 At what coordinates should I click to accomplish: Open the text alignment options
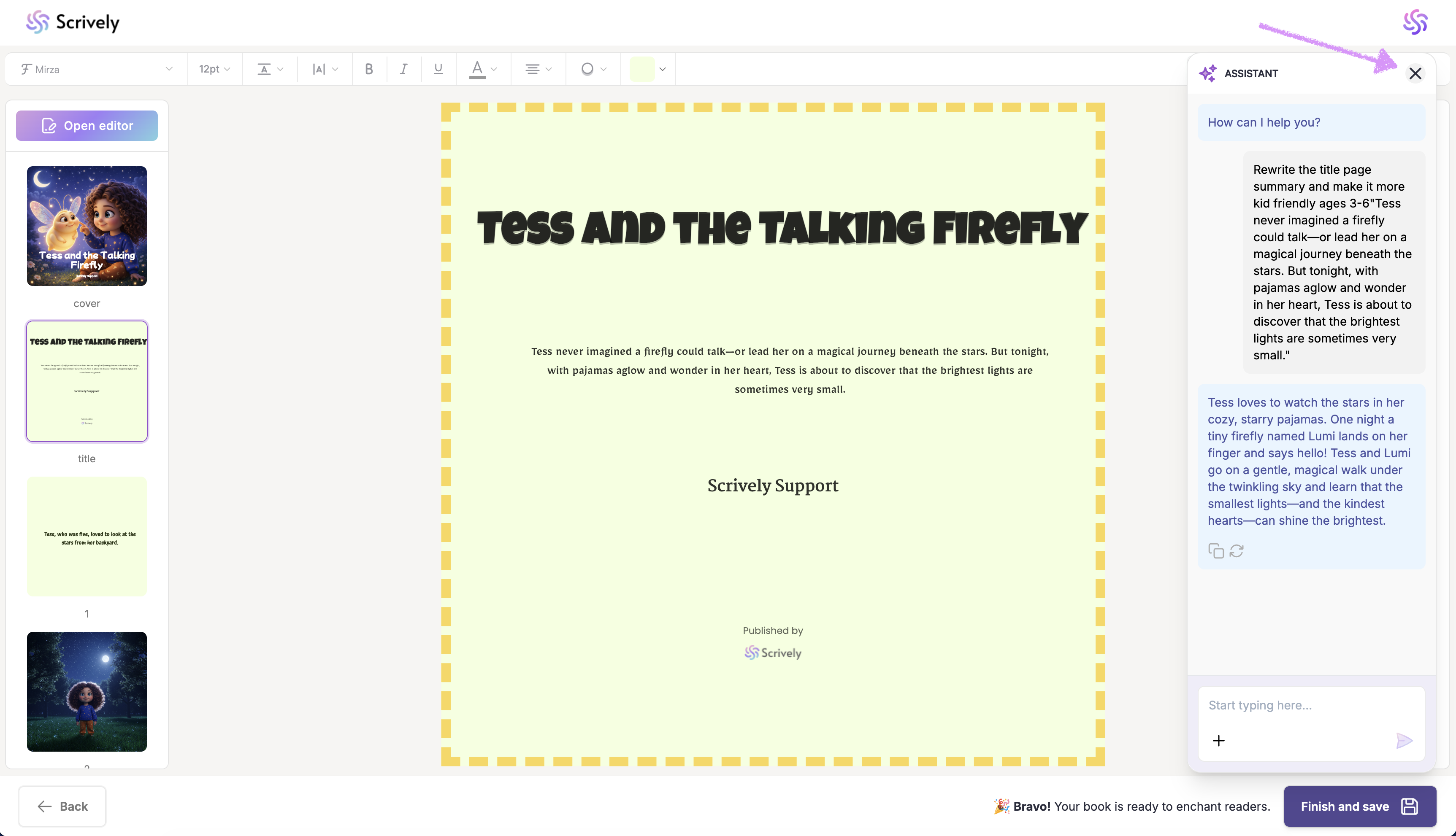tap(538, 69)
